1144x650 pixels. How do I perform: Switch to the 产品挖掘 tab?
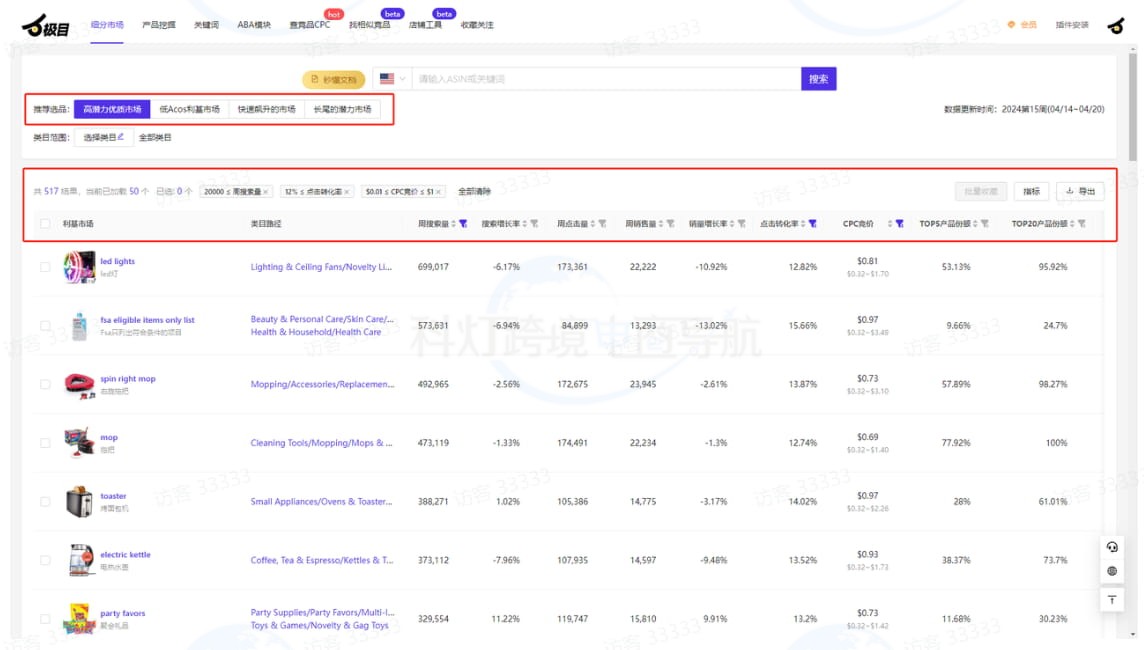tap(159, 25)
